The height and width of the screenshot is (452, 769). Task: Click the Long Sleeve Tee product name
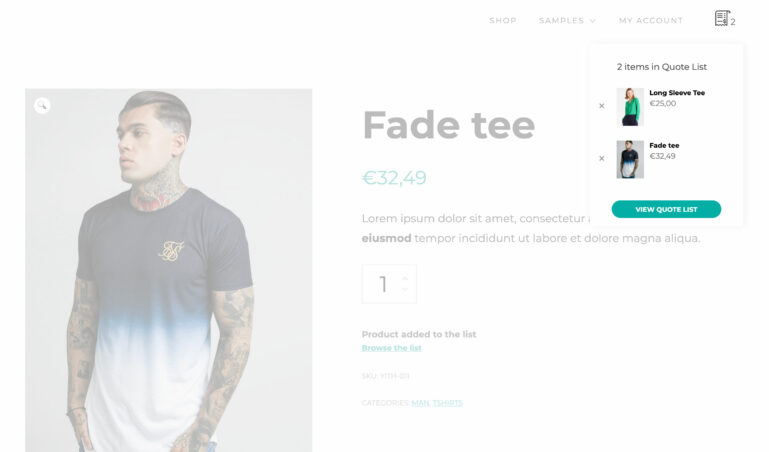[x=677, y=93]
